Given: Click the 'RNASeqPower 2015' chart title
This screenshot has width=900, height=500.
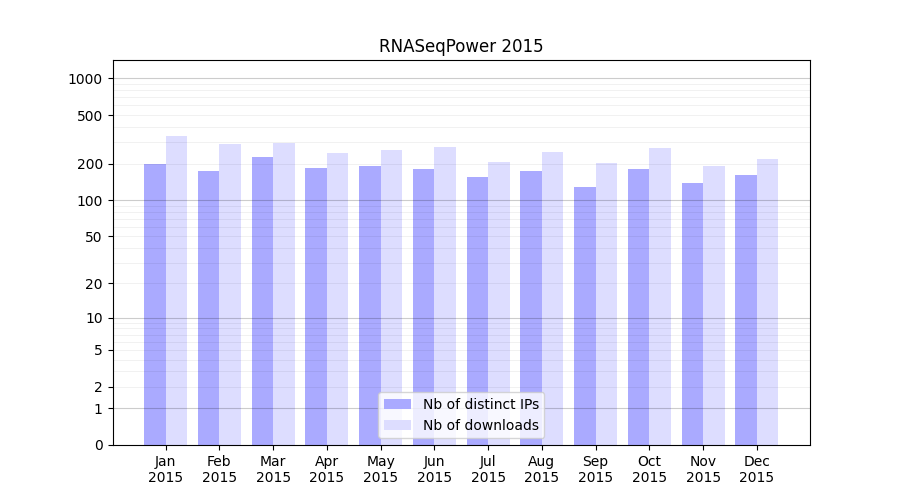Looking at the screenshot, I should 461,46.
